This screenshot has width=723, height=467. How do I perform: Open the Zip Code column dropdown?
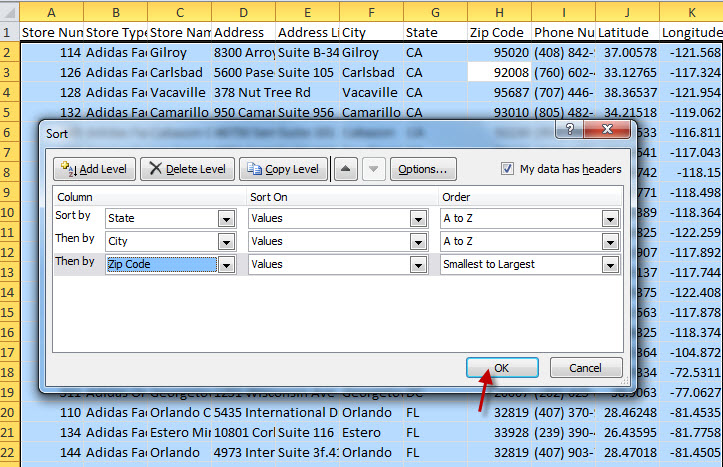pos(226,265)
